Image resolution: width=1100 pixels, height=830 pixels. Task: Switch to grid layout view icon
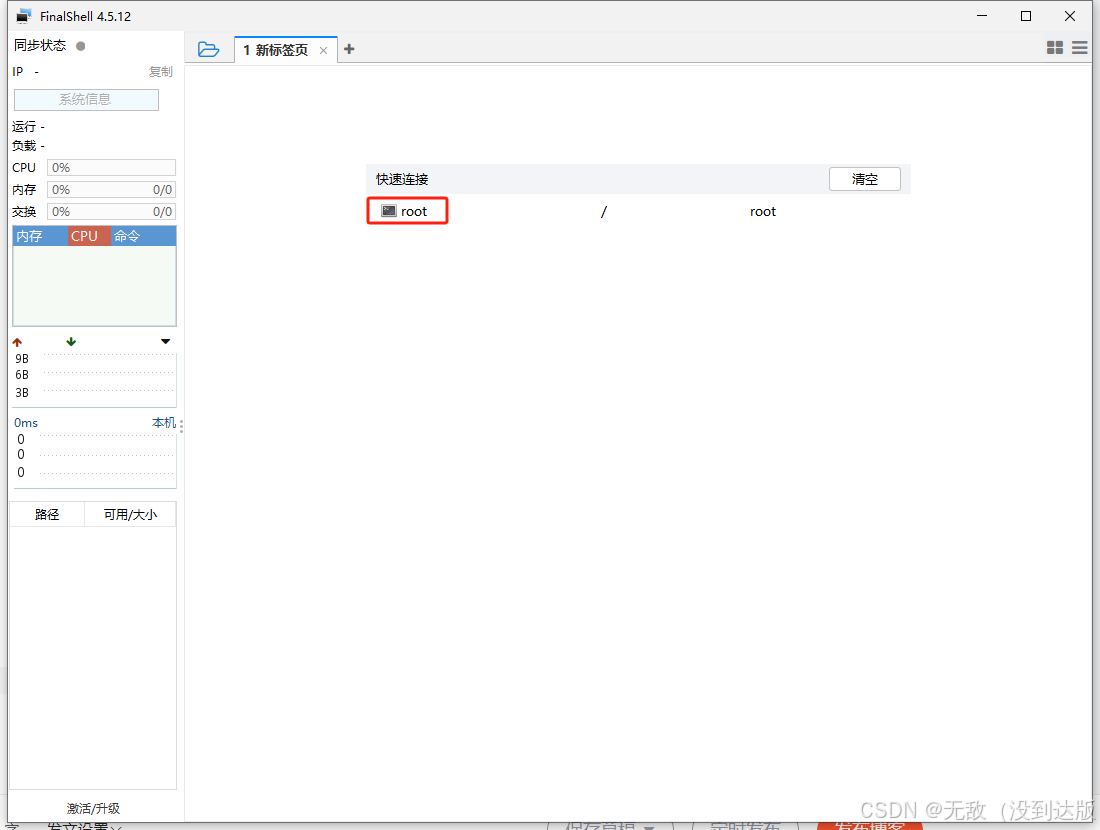[x=1054, y=48]
